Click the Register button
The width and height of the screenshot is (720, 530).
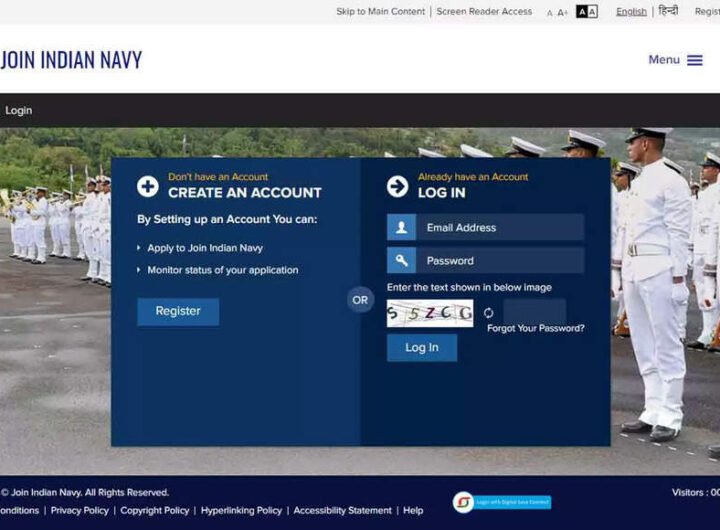point(178,311)
